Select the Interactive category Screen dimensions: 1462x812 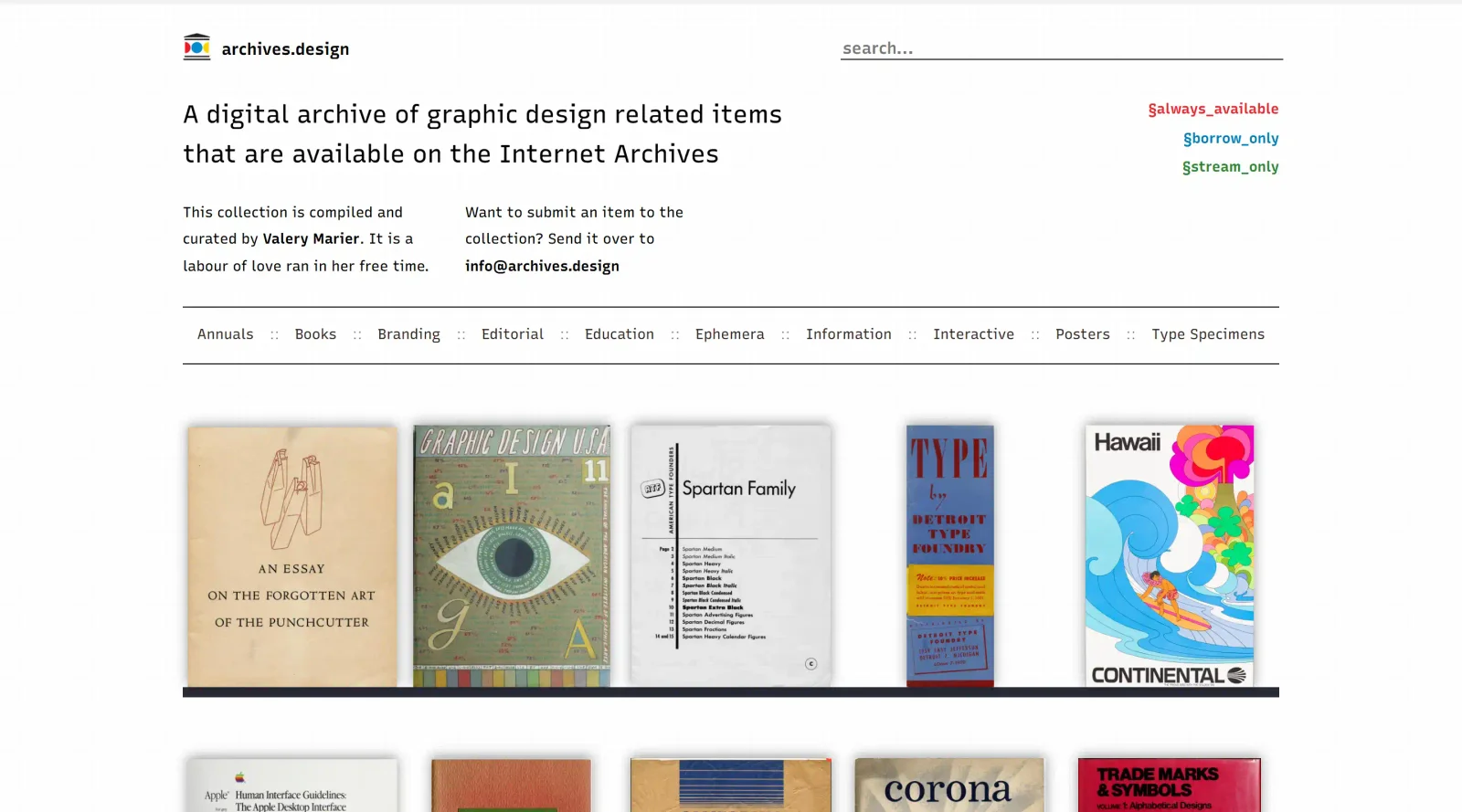(973, 334)
